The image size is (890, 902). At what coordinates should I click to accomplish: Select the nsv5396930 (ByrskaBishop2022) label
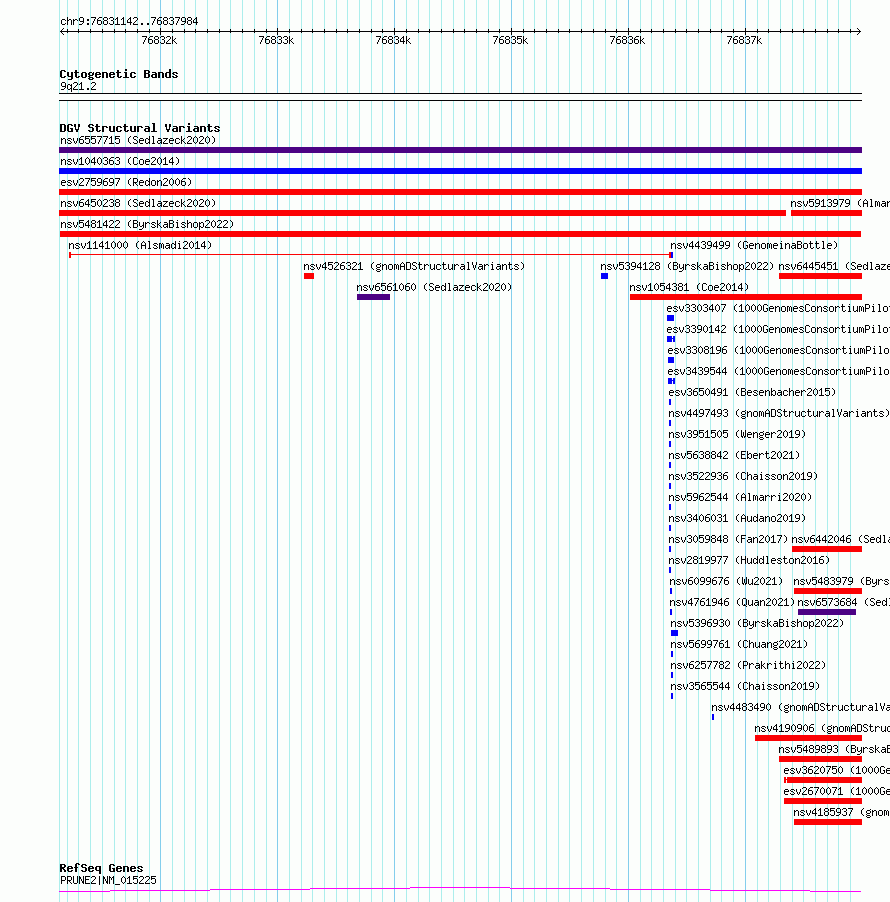[757, 623]
